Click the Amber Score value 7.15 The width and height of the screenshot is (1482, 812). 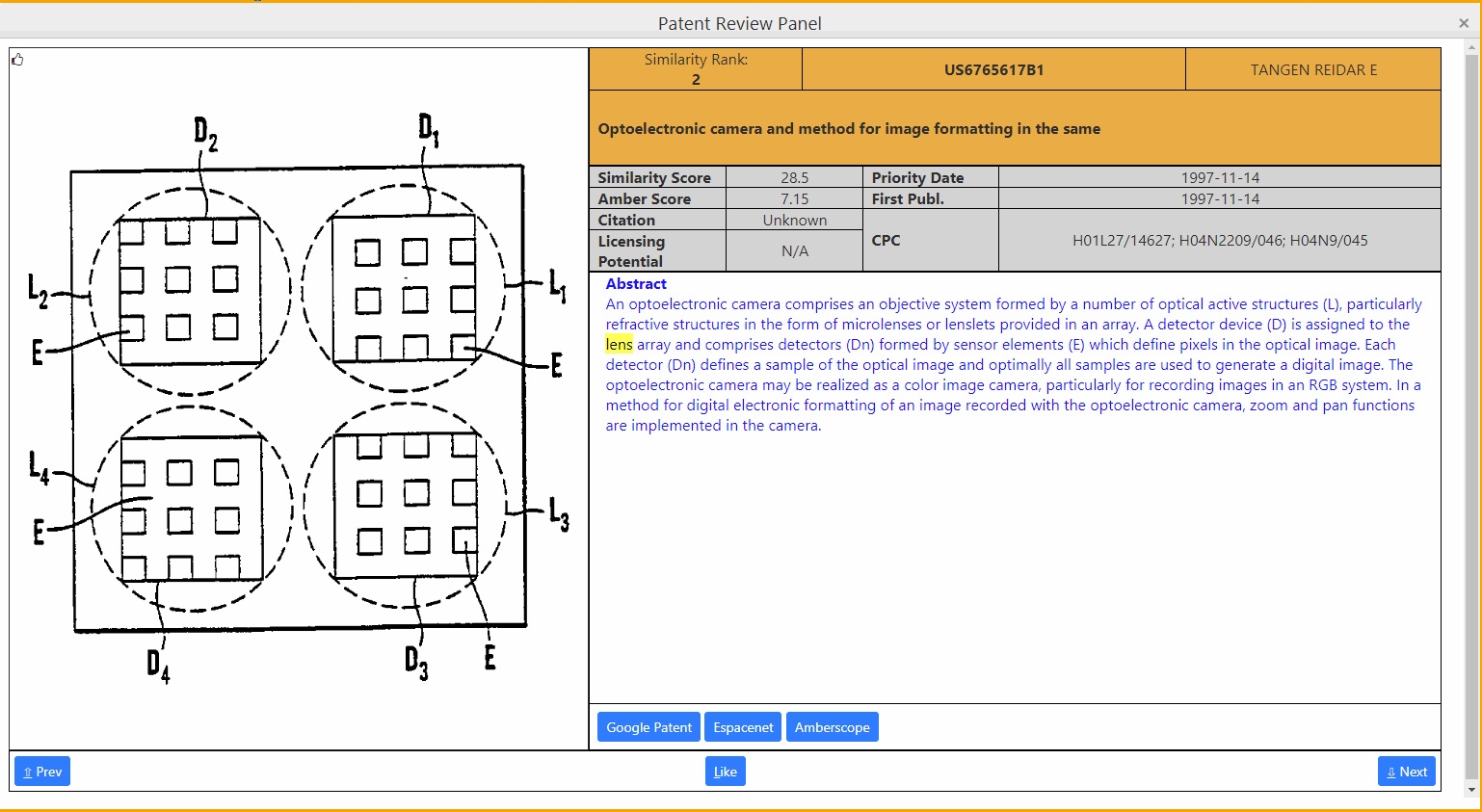[794, 198]
